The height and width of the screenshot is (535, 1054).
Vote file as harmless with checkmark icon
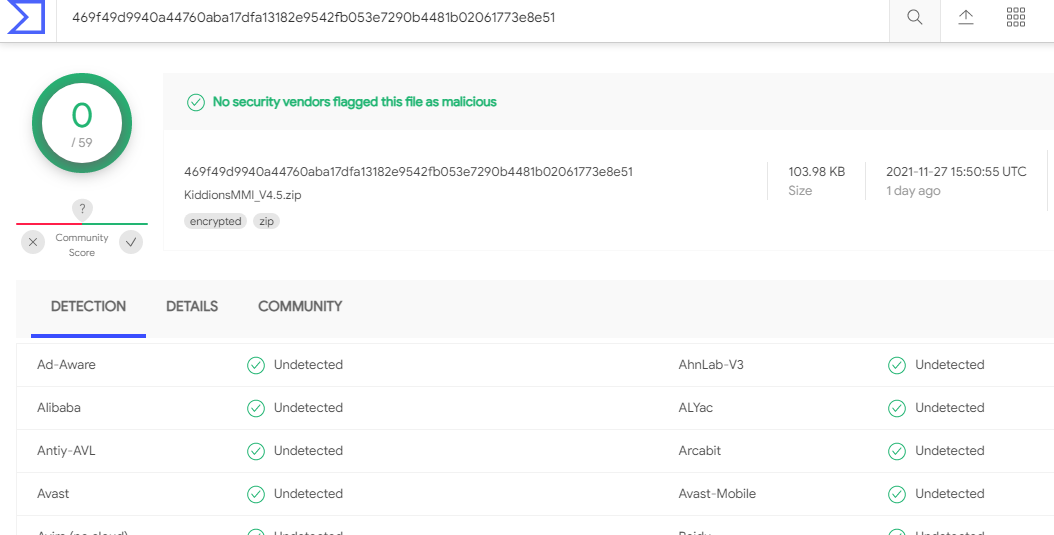pos(131,242)
